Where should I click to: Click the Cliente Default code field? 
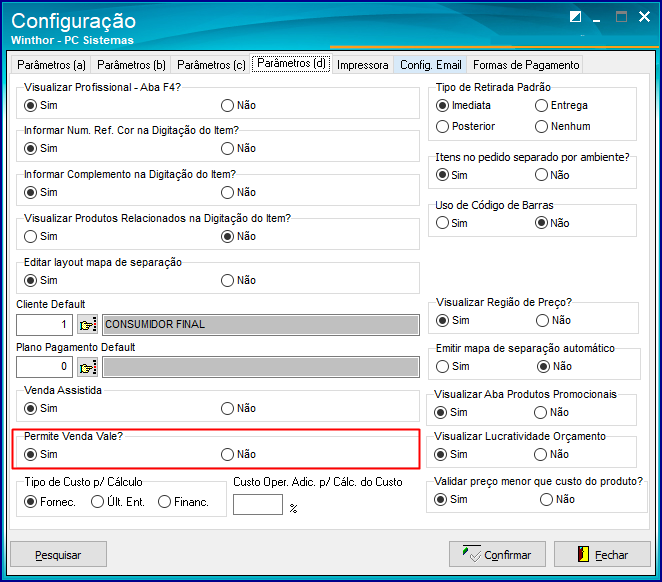click(x=44, y=325)
